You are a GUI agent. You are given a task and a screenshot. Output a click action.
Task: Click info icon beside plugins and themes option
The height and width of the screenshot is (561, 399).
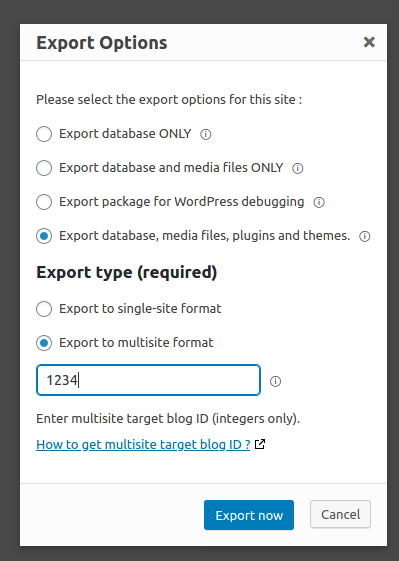[364, 236]
